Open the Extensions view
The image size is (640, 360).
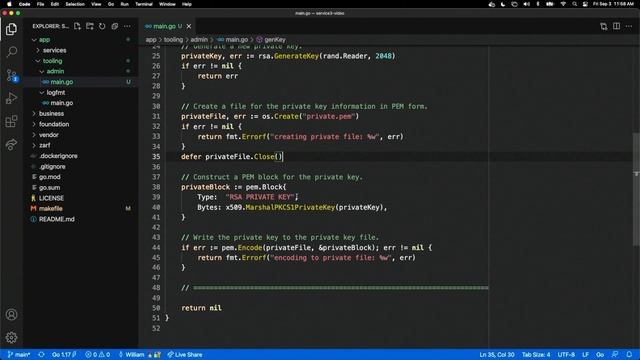pos(11,121)
